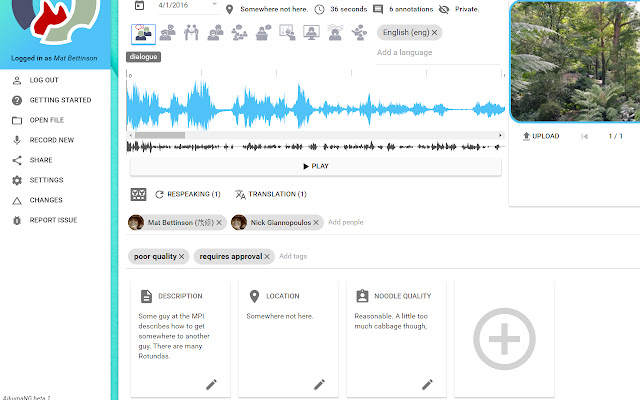640x400 pixels.
Task: Add a new metadata card with plus
Action: (x=504, y=339)
